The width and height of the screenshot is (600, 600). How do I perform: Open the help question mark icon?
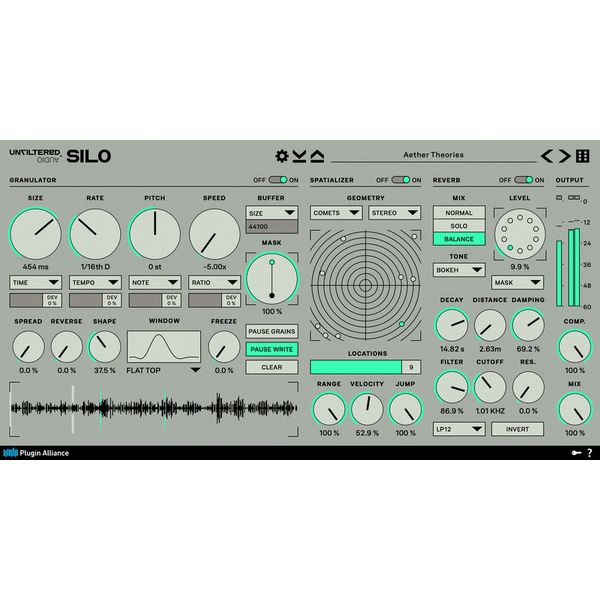(588, 453)
